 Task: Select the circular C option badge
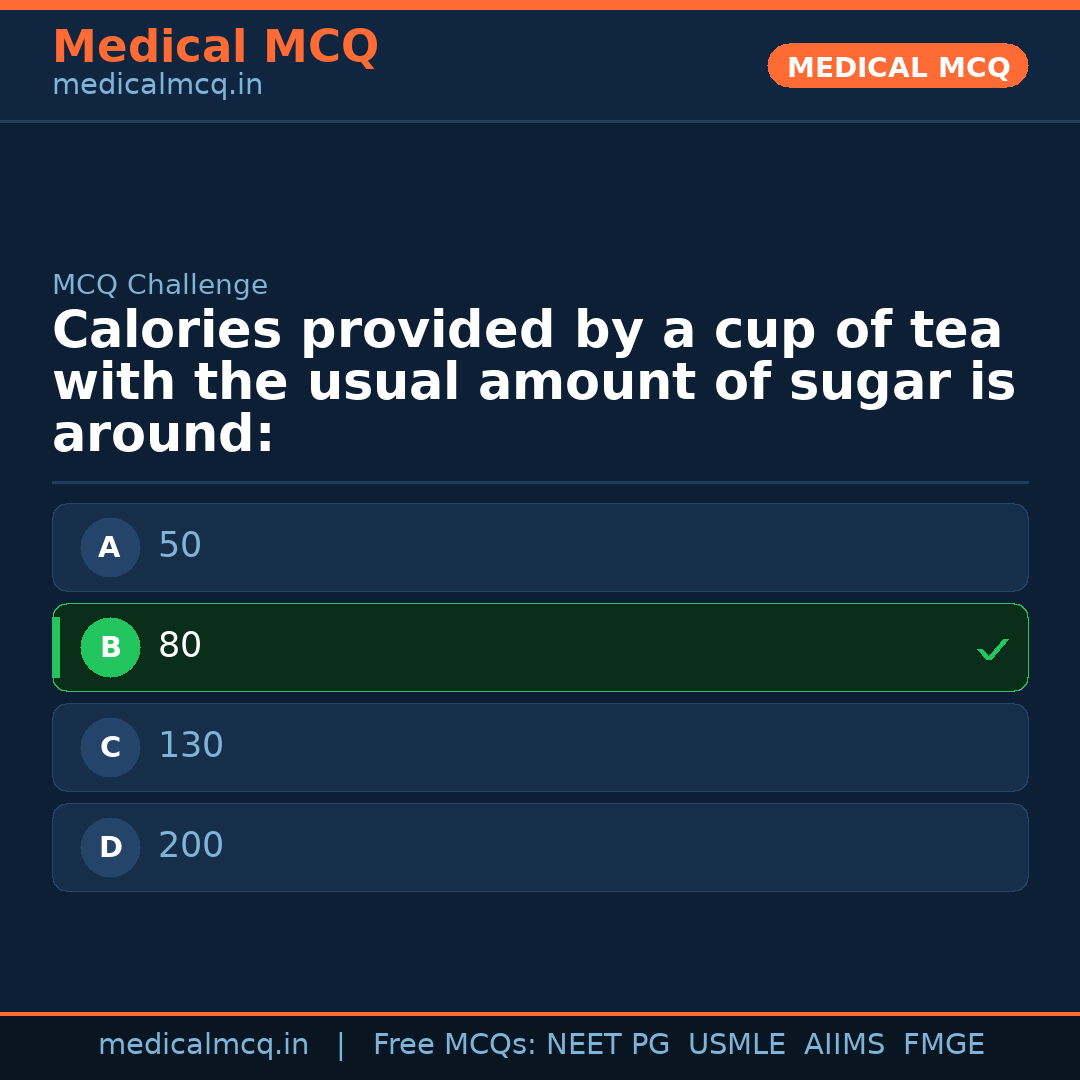(x=110, y=747)
